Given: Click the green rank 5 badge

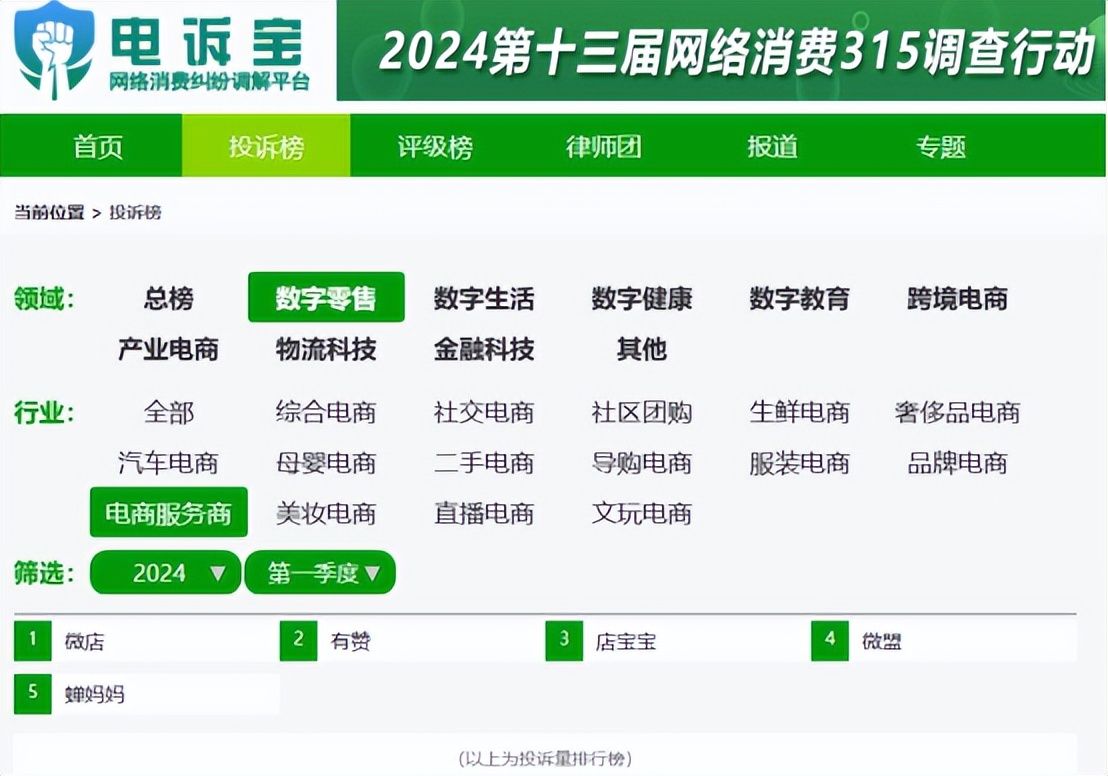Looking at the screenshot, I should (x=33, y=693).
